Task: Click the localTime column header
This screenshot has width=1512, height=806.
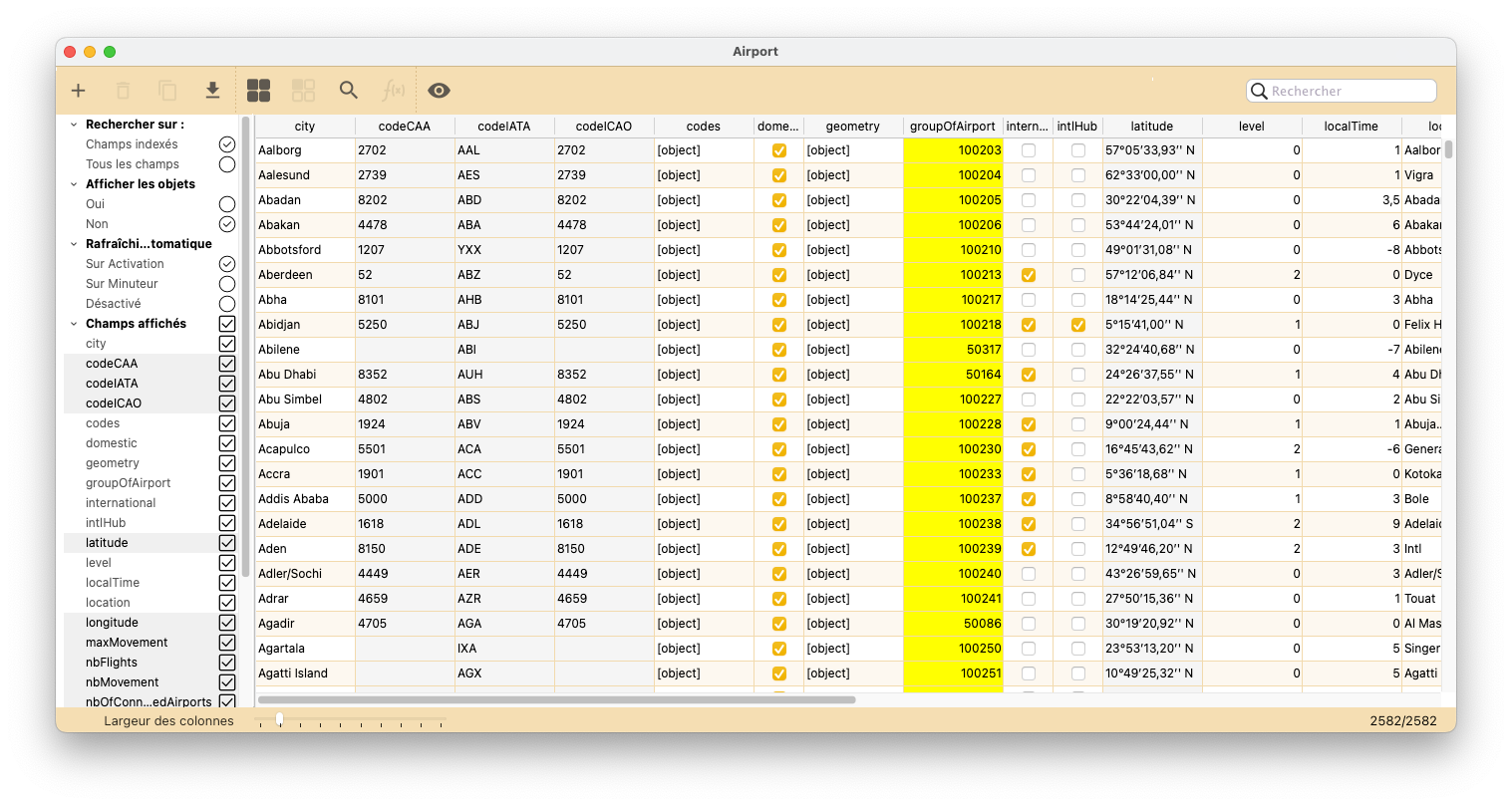Action: click(1352, 127)
